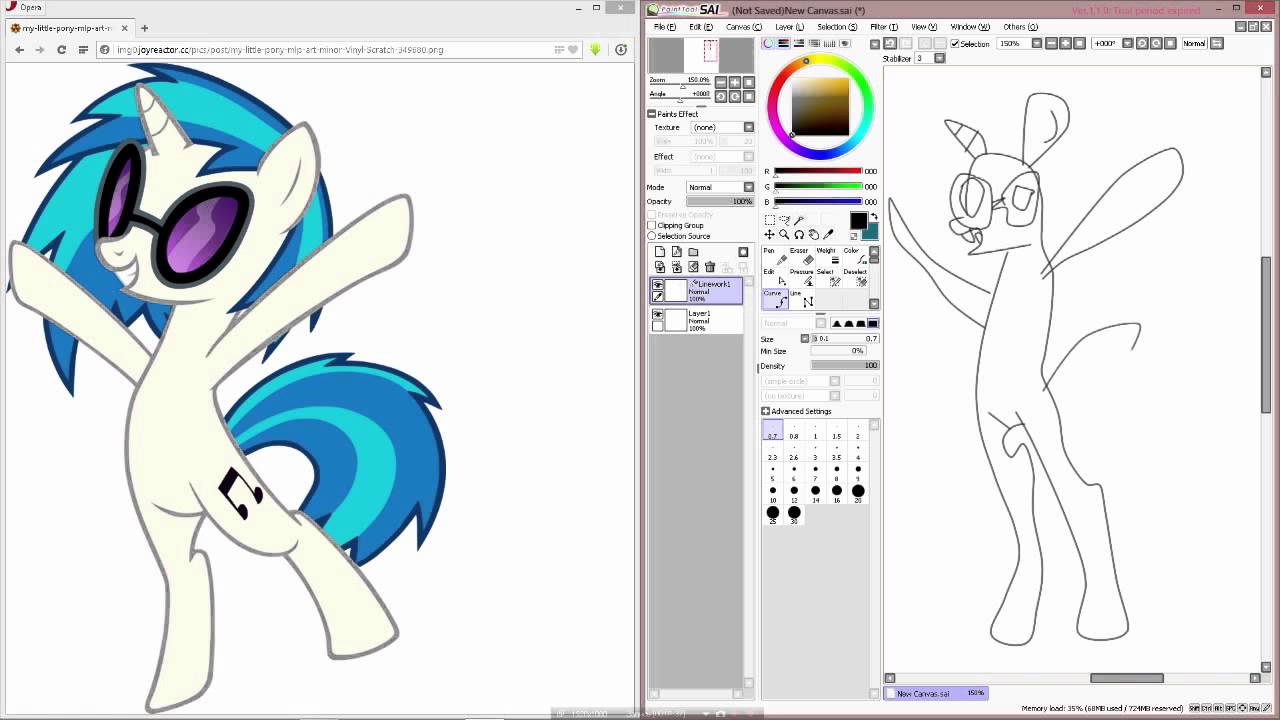Select the lasso selection tool
The image size is (1280, 720).
pos(784,220)
